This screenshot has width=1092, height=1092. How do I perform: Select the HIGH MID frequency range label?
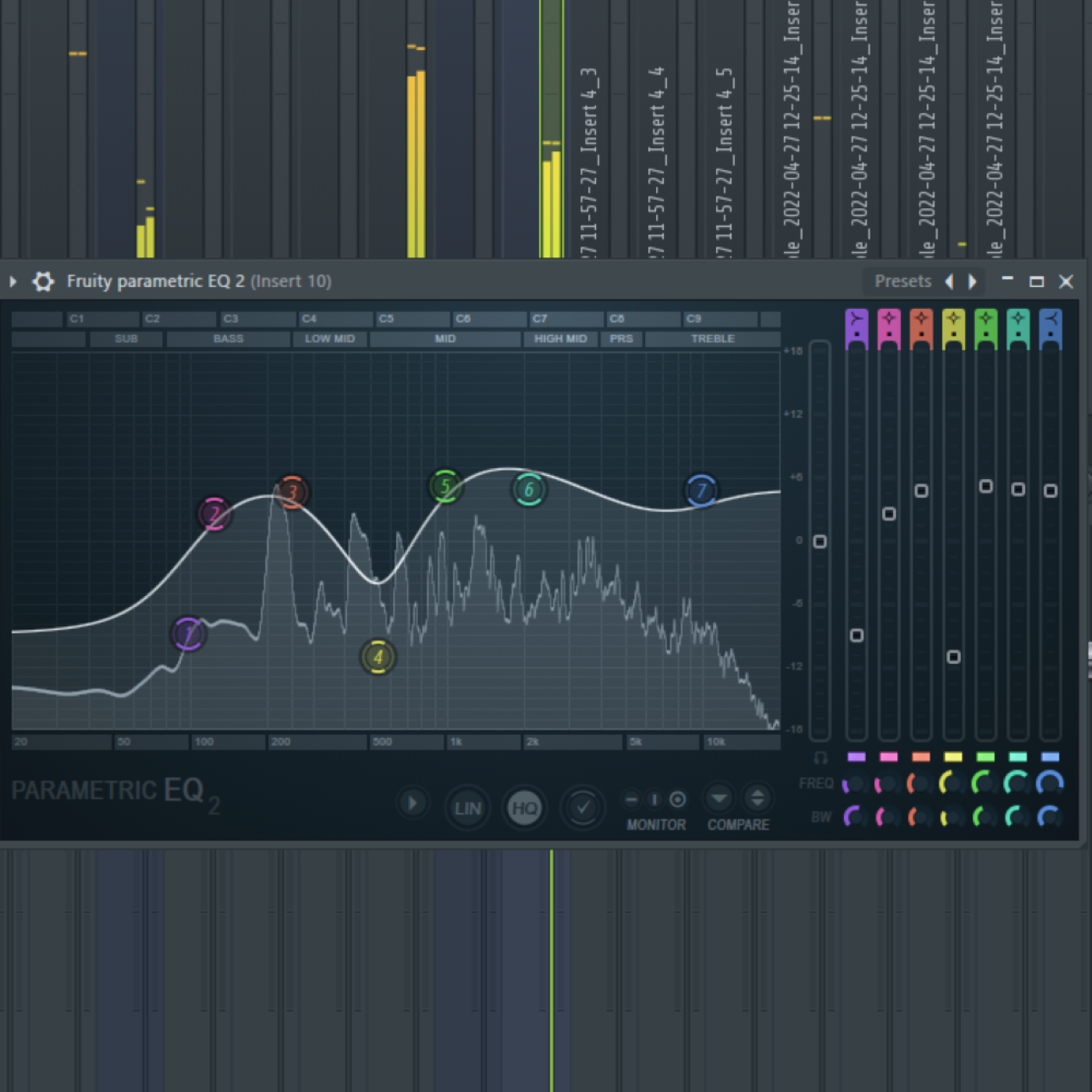(x=560, y=339)
